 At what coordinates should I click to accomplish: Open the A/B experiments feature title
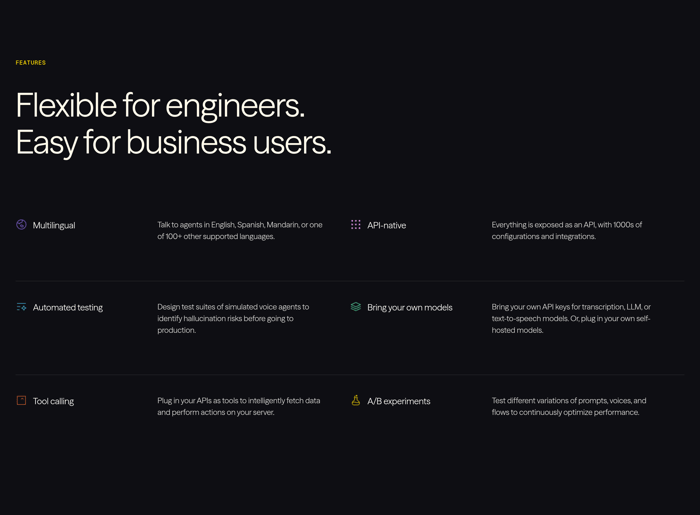[398, 402]
